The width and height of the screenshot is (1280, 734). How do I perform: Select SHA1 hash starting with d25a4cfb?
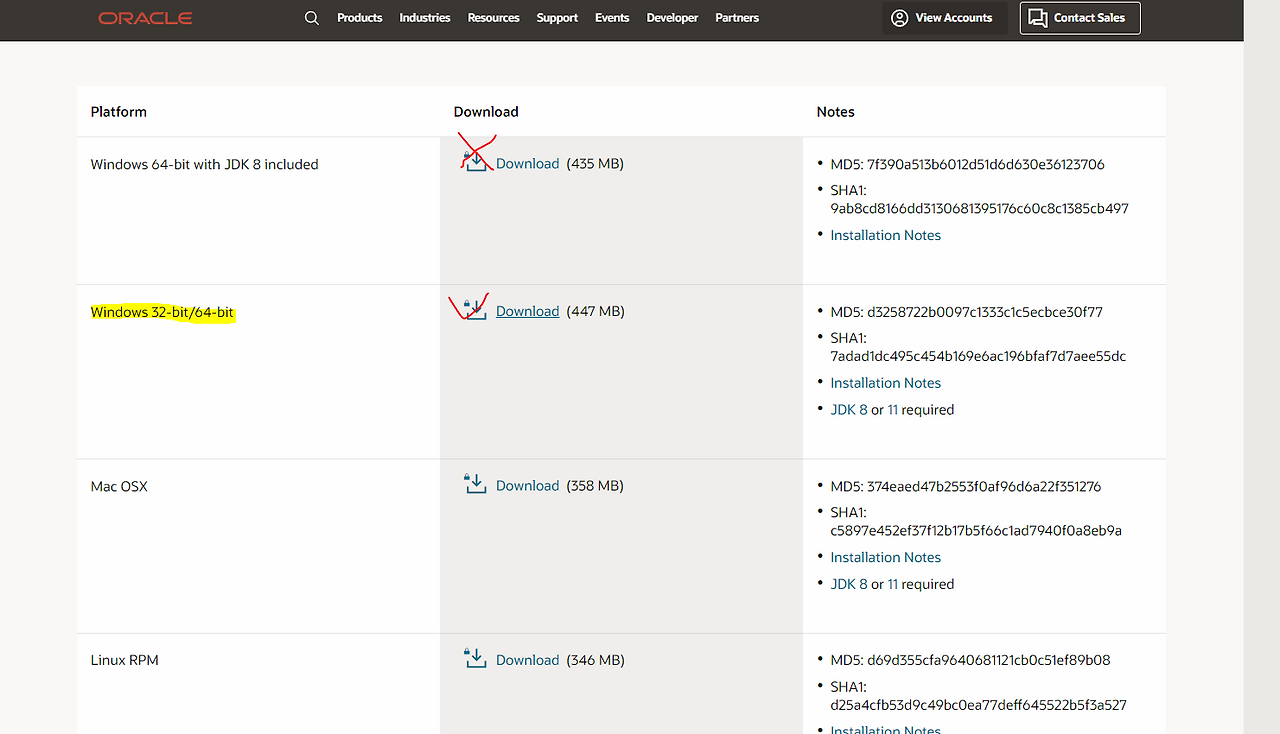(979, 705)
